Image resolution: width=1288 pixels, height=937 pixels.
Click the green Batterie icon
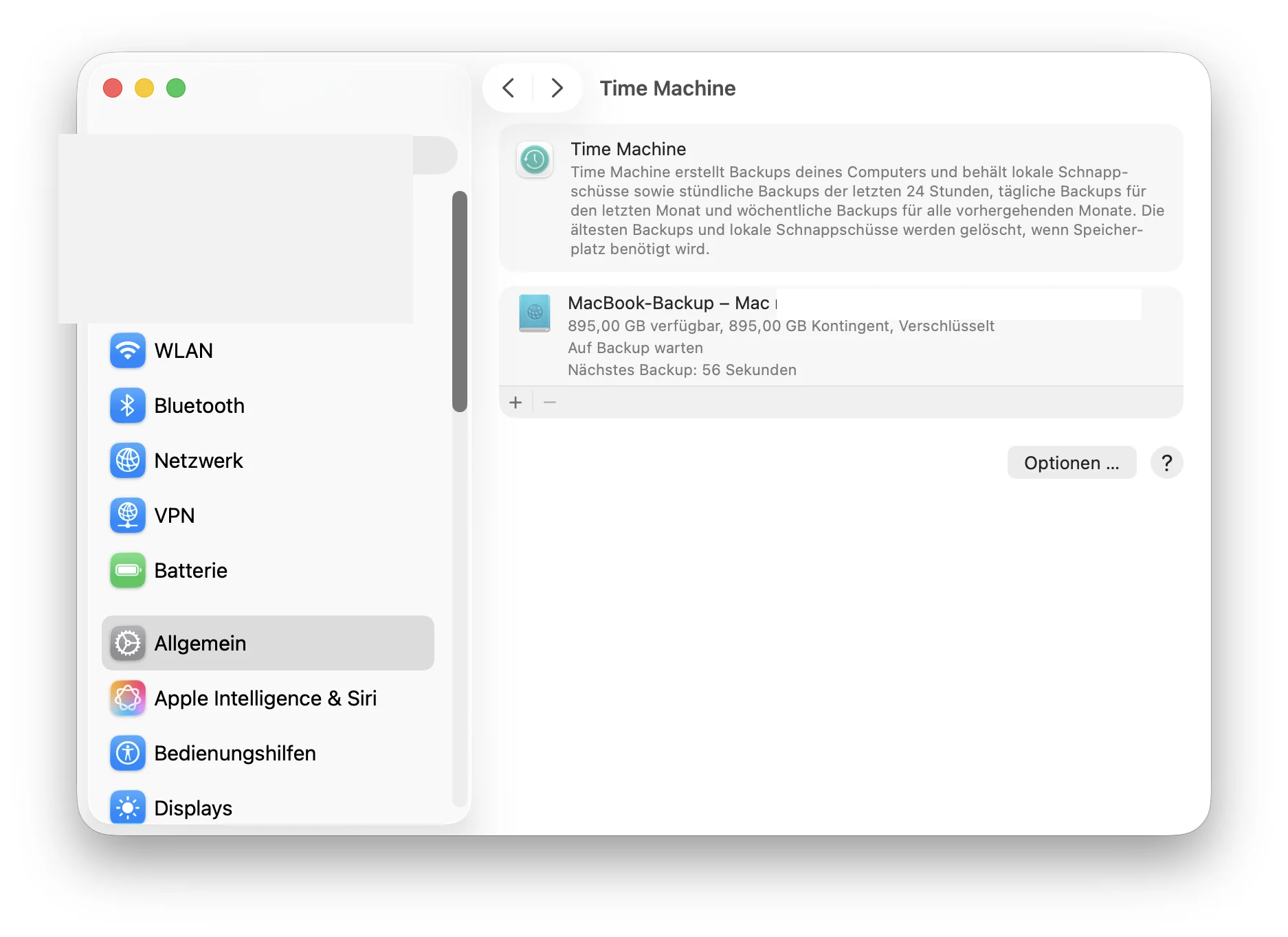128,570
